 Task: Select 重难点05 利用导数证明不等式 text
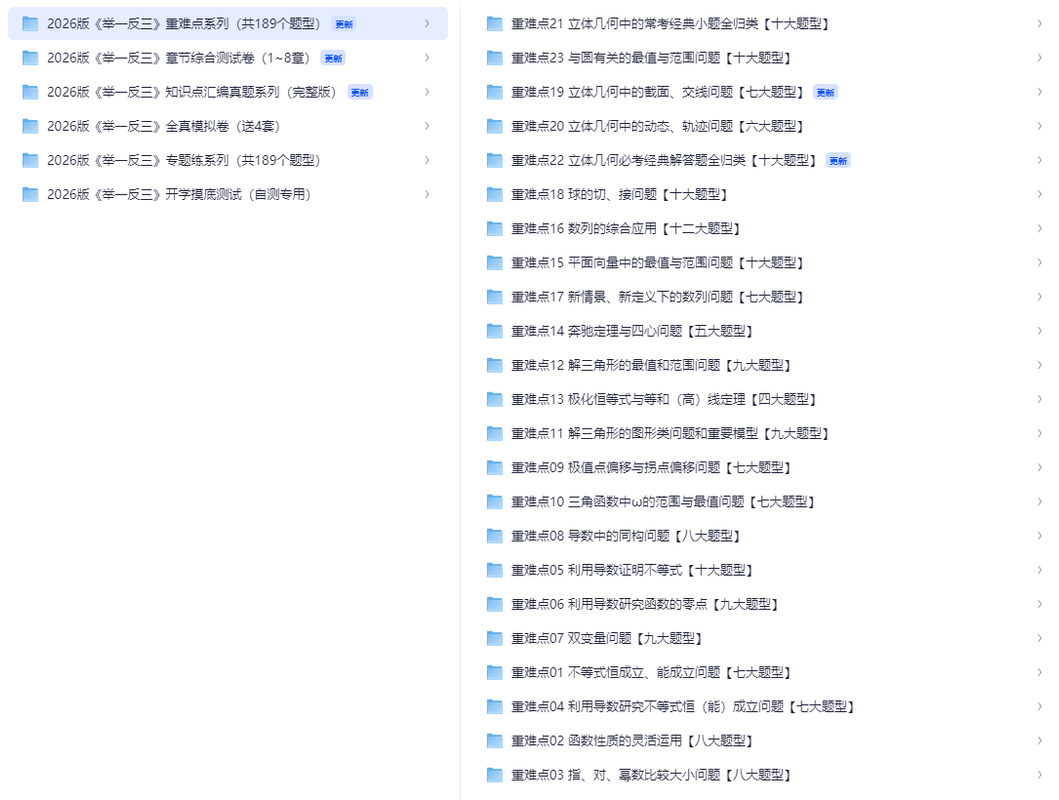[596, 570]
